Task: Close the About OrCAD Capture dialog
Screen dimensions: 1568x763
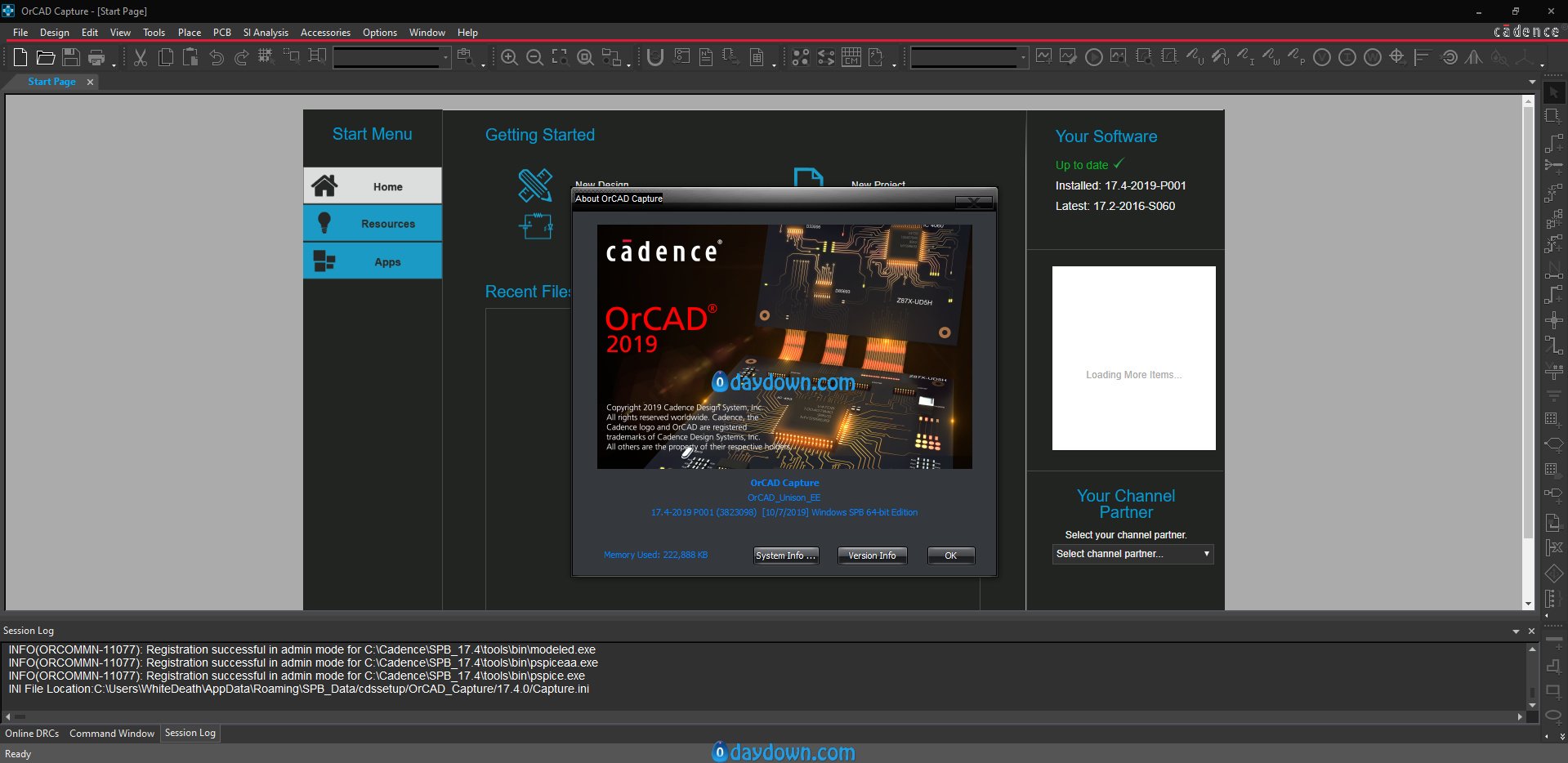Action: 974,201
